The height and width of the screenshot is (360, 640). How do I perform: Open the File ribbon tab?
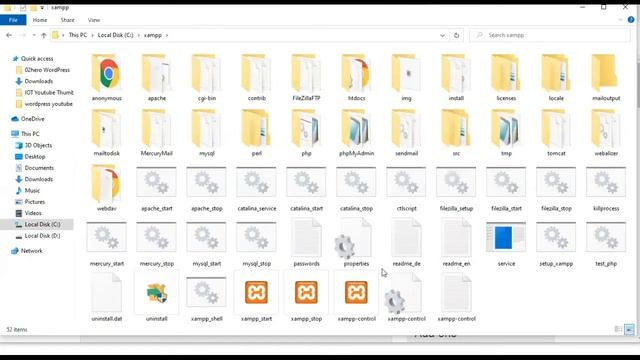pyautogui.click(x=13, y=20)
